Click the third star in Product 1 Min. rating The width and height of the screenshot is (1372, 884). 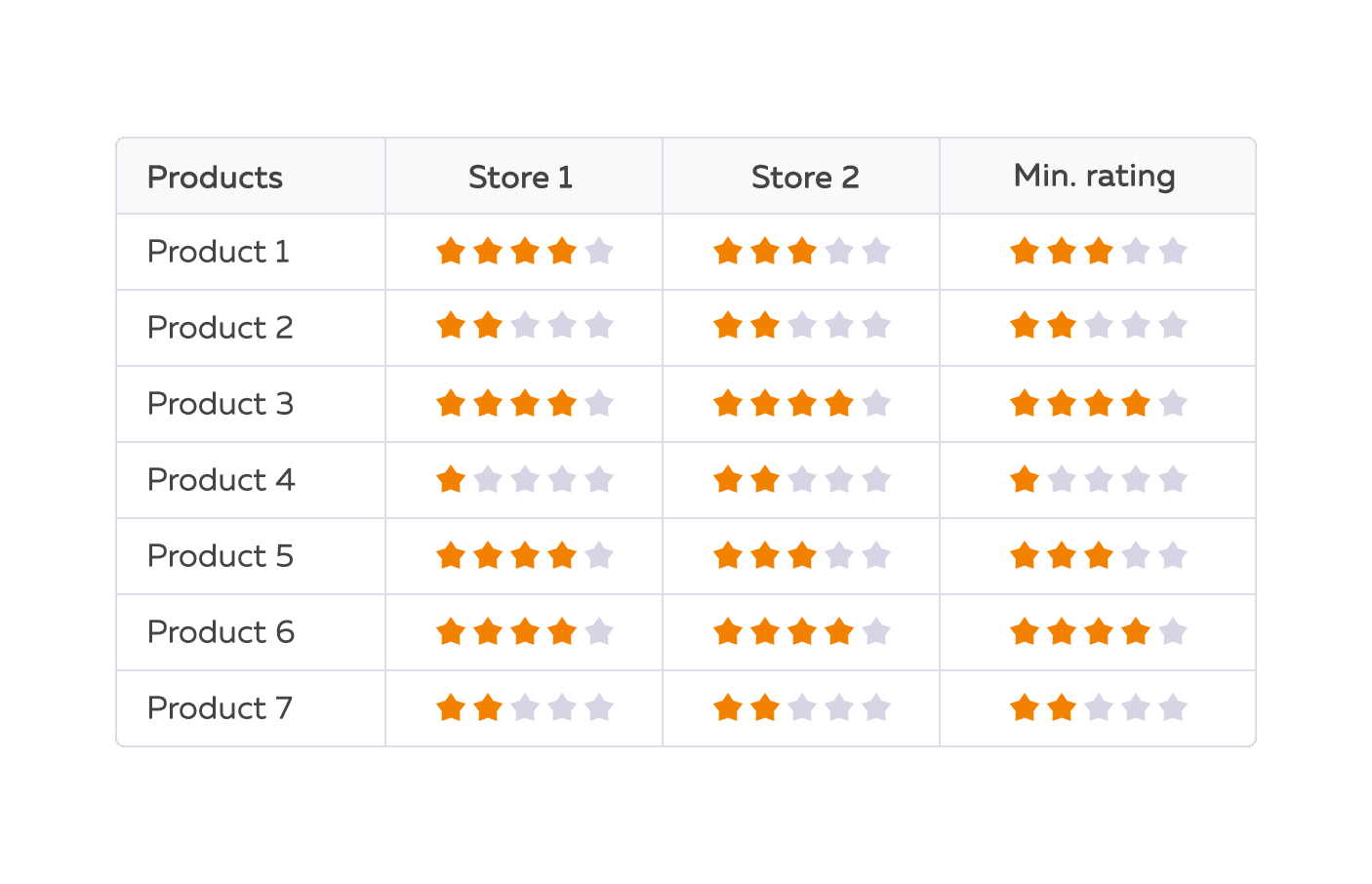(1099, 252)
